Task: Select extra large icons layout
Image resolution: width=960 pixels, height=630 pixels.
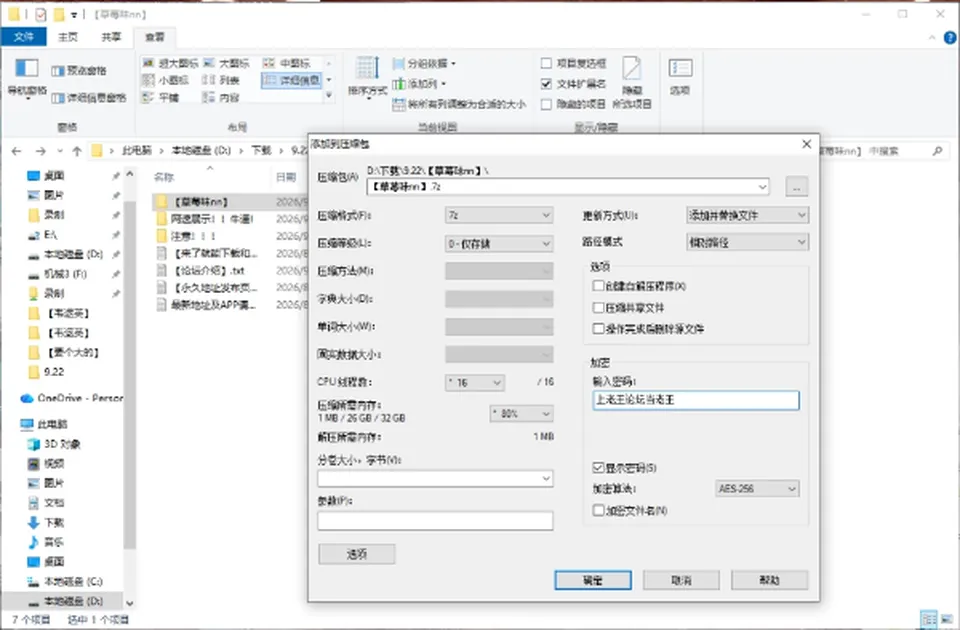Action: 170,63
